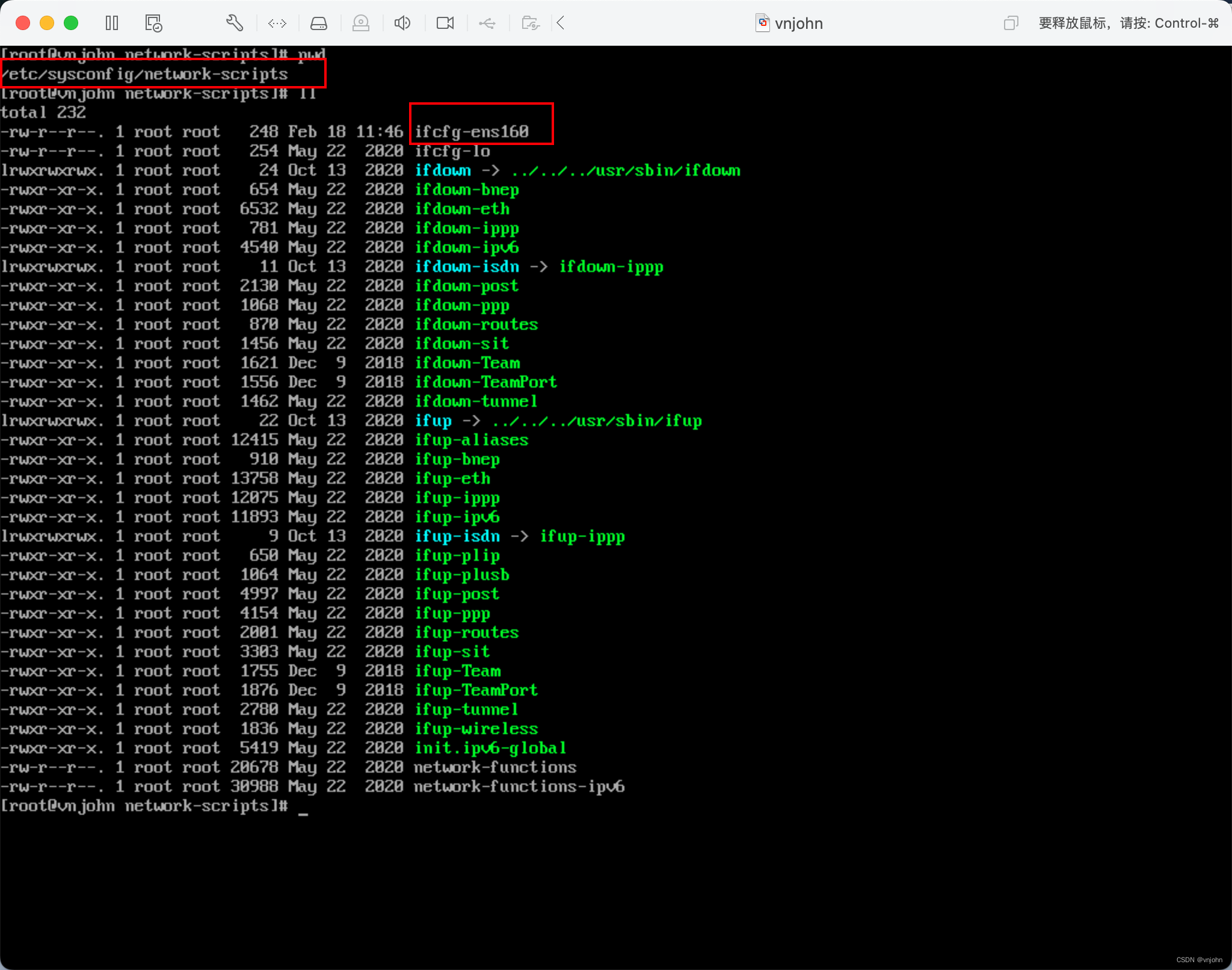Click the init.ipv6-global entry
The image size is (1232, 970).
491,748
